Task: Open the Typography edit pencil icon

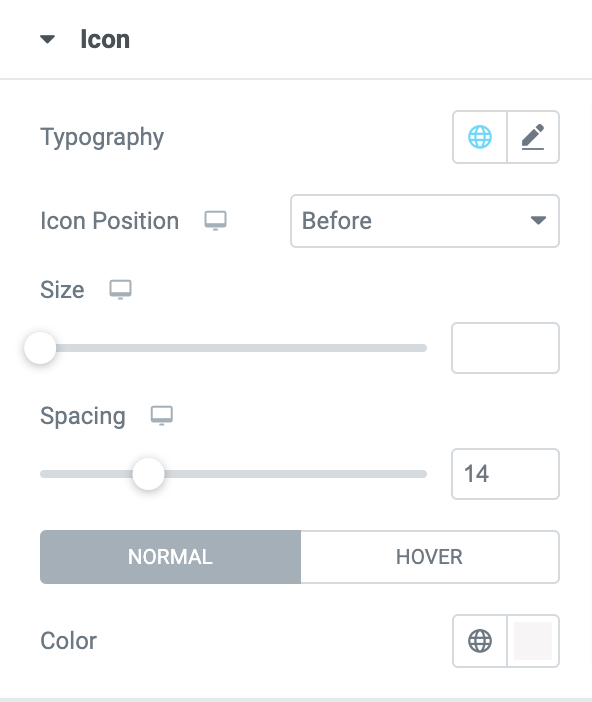Action: coord(533,137)
